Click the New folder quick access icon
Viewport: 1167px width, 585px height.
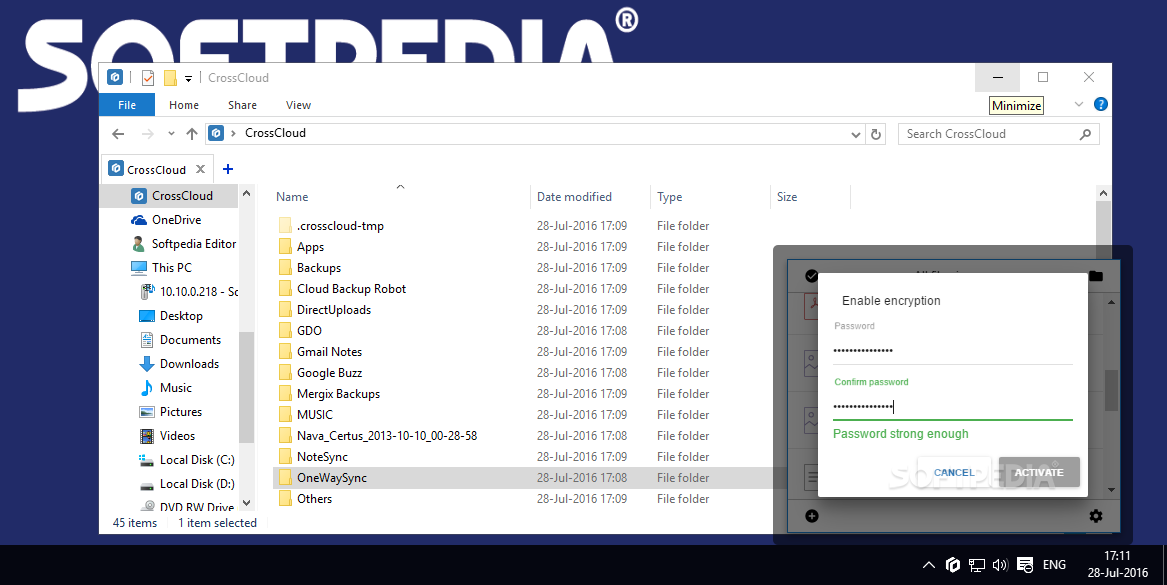[170, 77]
